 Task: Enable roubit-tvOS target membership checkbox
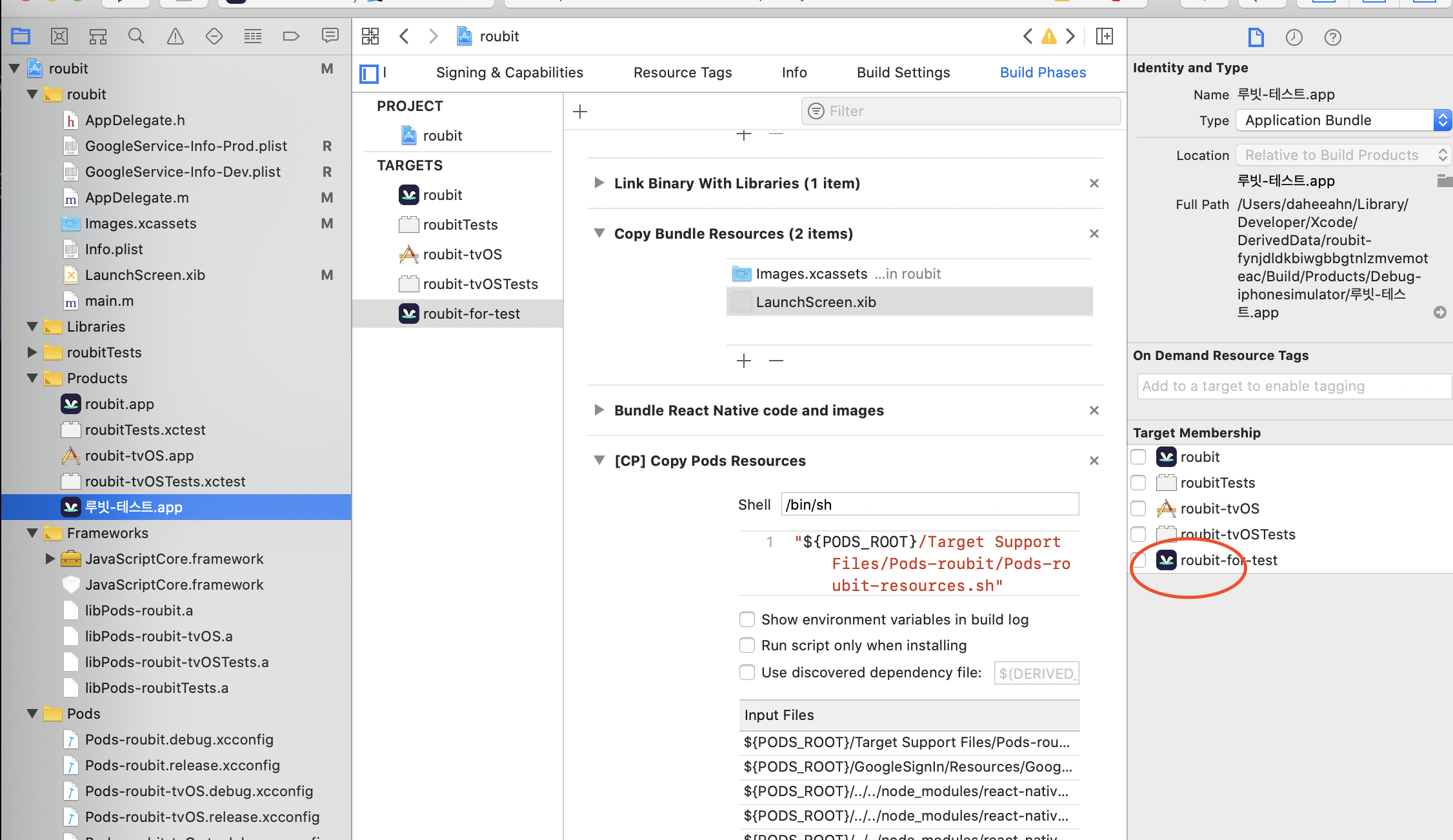(x=1138, y=508)
